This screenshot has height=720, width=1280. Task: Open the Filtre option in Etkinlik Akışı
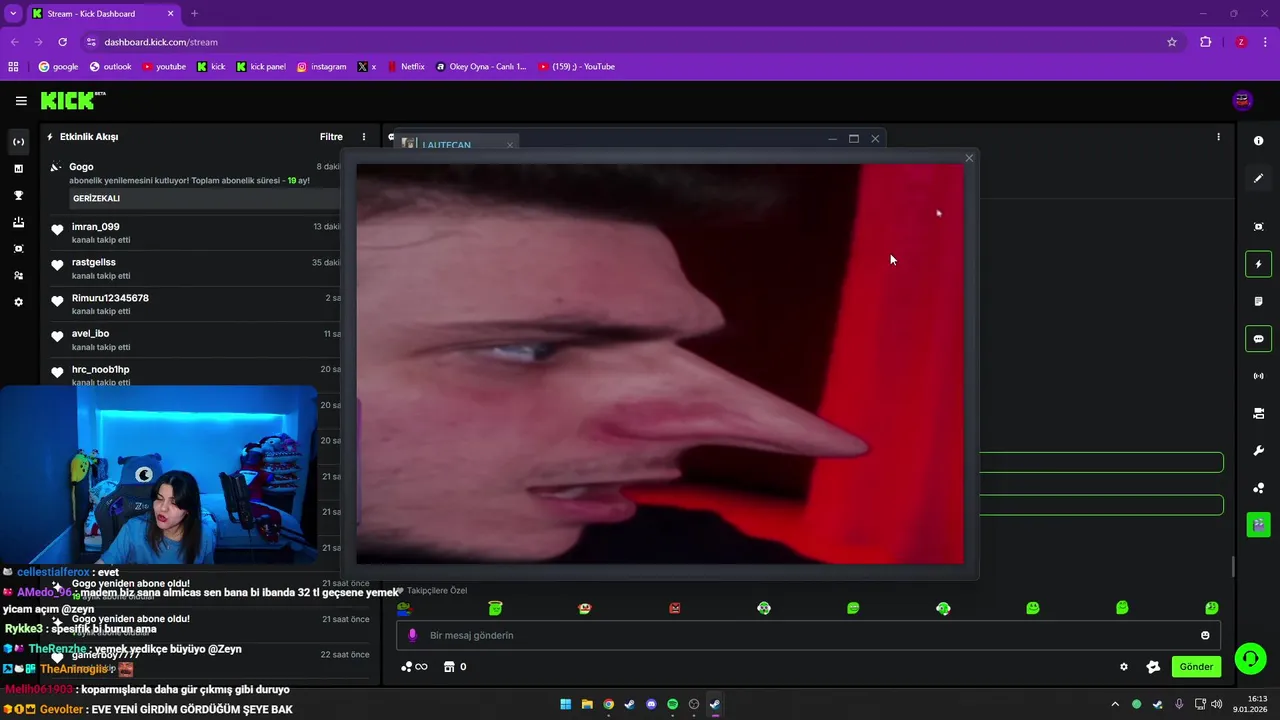(331, 137)
